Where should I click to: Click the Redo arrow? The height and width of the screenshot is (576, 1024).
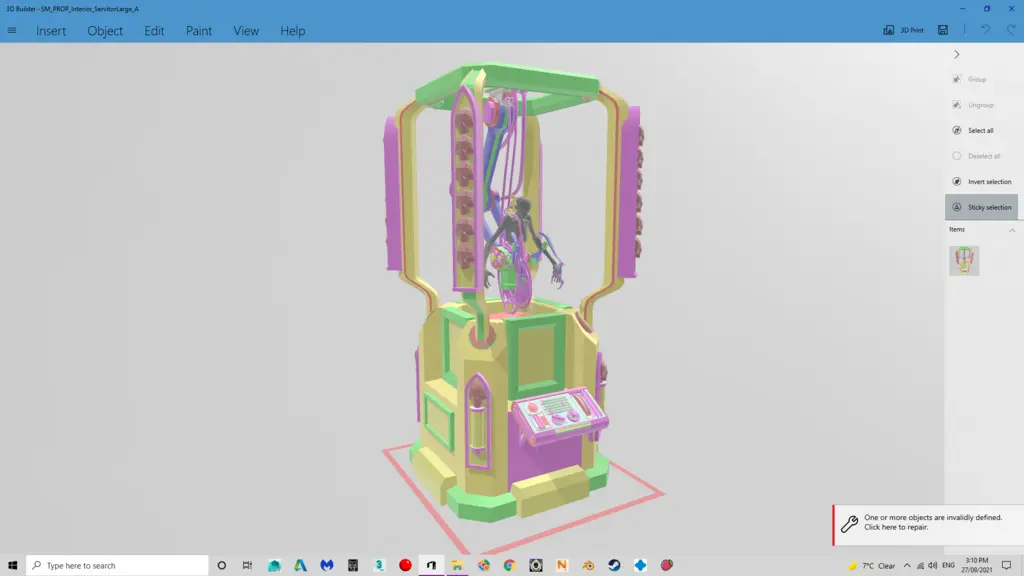tap(1008, 30)
